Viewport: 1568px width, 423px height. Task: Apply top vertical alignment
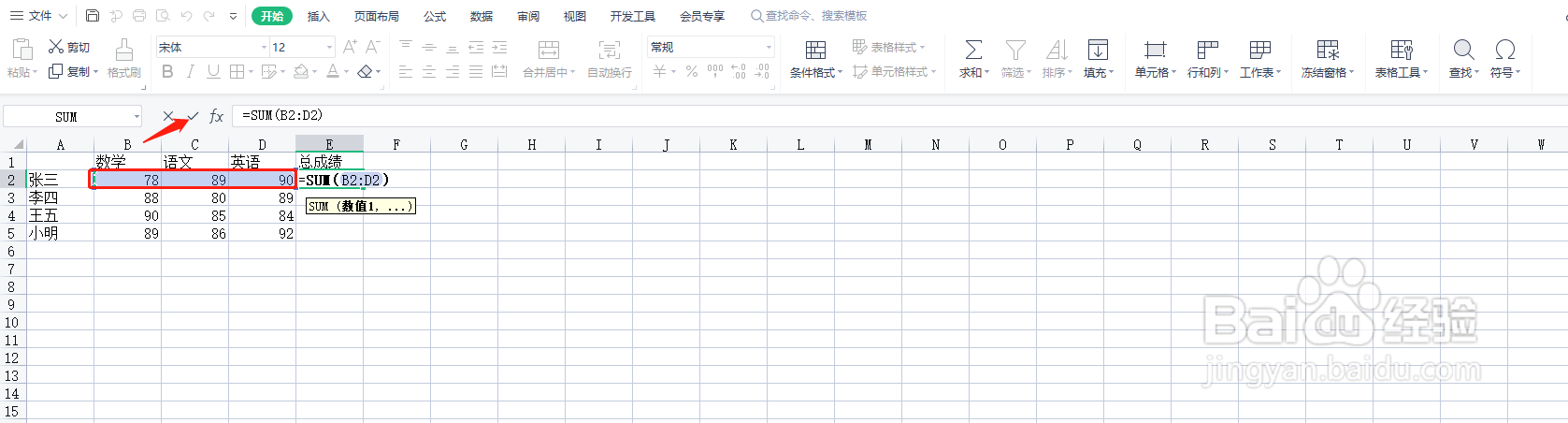[x=406, y=47]
